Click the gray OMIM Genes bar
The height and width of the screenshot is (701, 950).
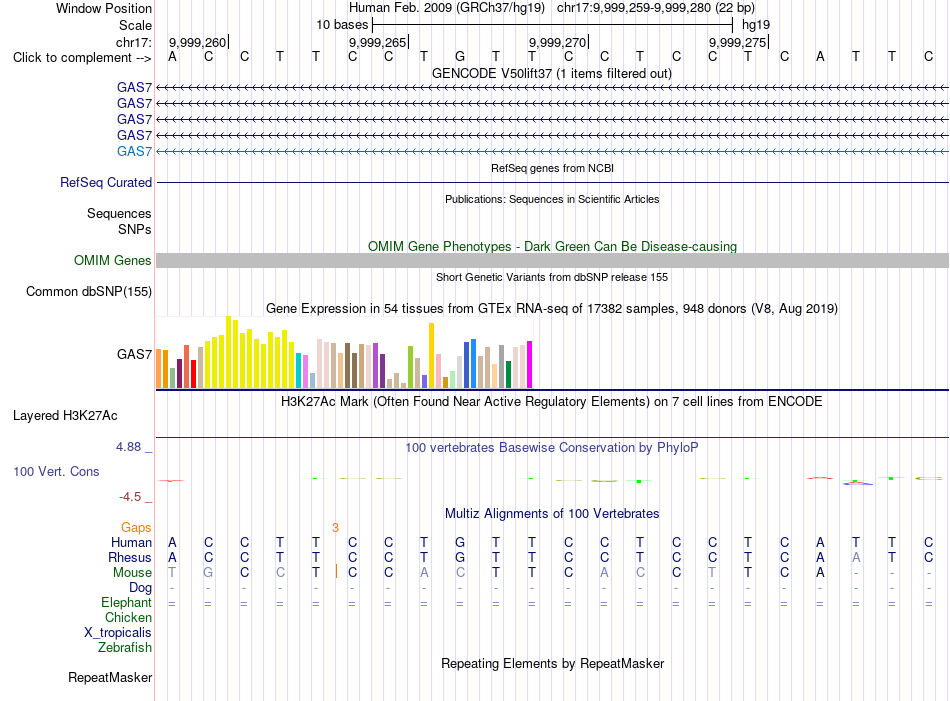click(552, 261)
